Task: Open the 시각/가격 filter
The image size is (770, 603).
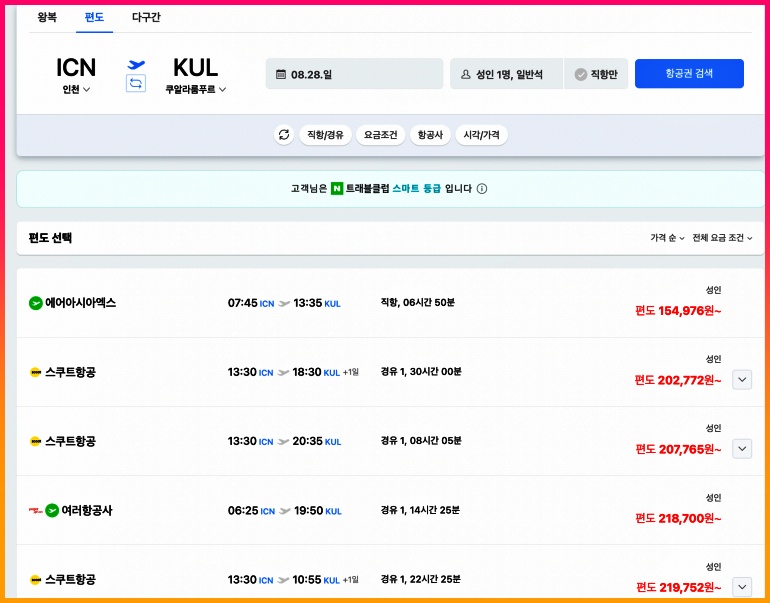Action: tap(482, 135)
